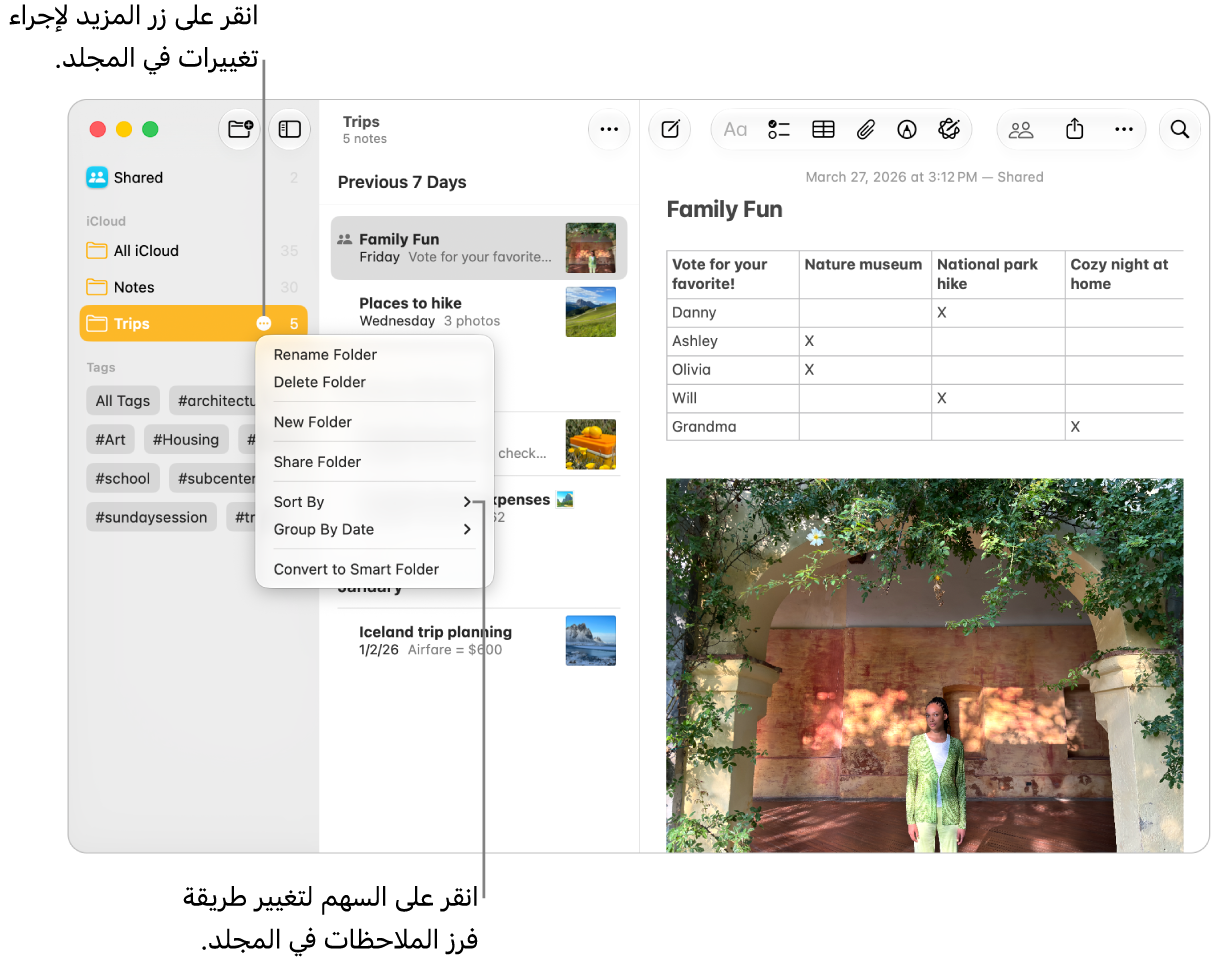1213x963 pixels.
Task: Click the writing tools sparkle icon
Action: coord(949,129)
